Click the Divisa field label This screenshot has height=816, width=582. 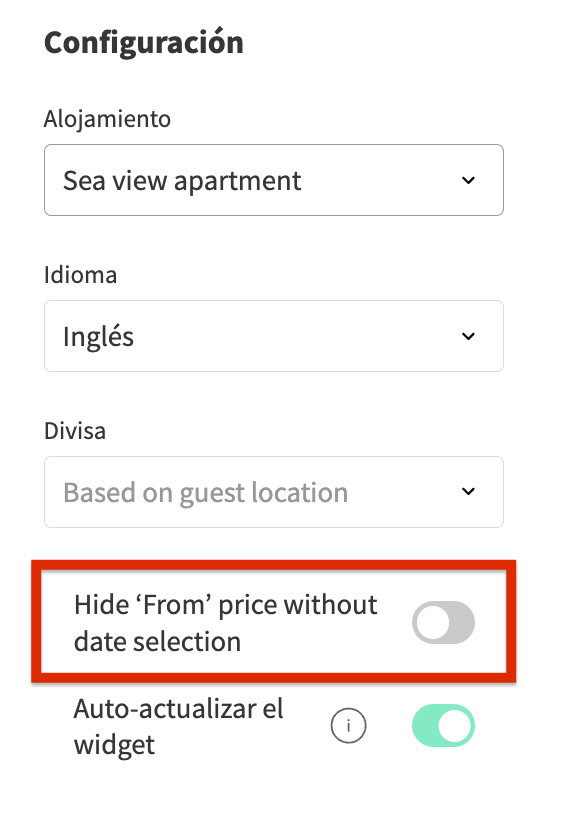[75, 431]
